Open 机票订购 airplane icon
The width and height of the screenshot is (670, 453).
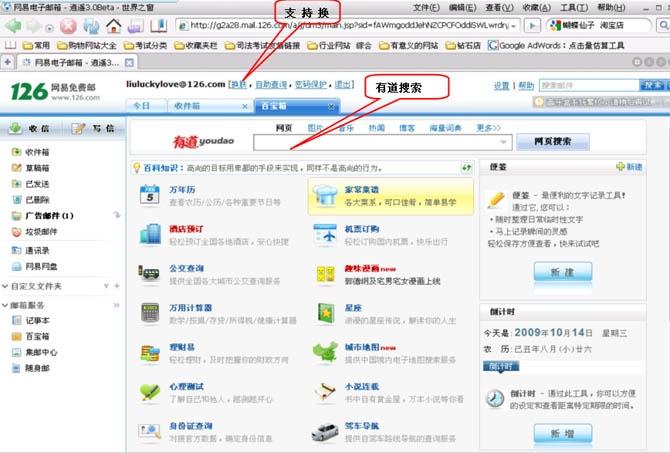[x=325, y=235]
